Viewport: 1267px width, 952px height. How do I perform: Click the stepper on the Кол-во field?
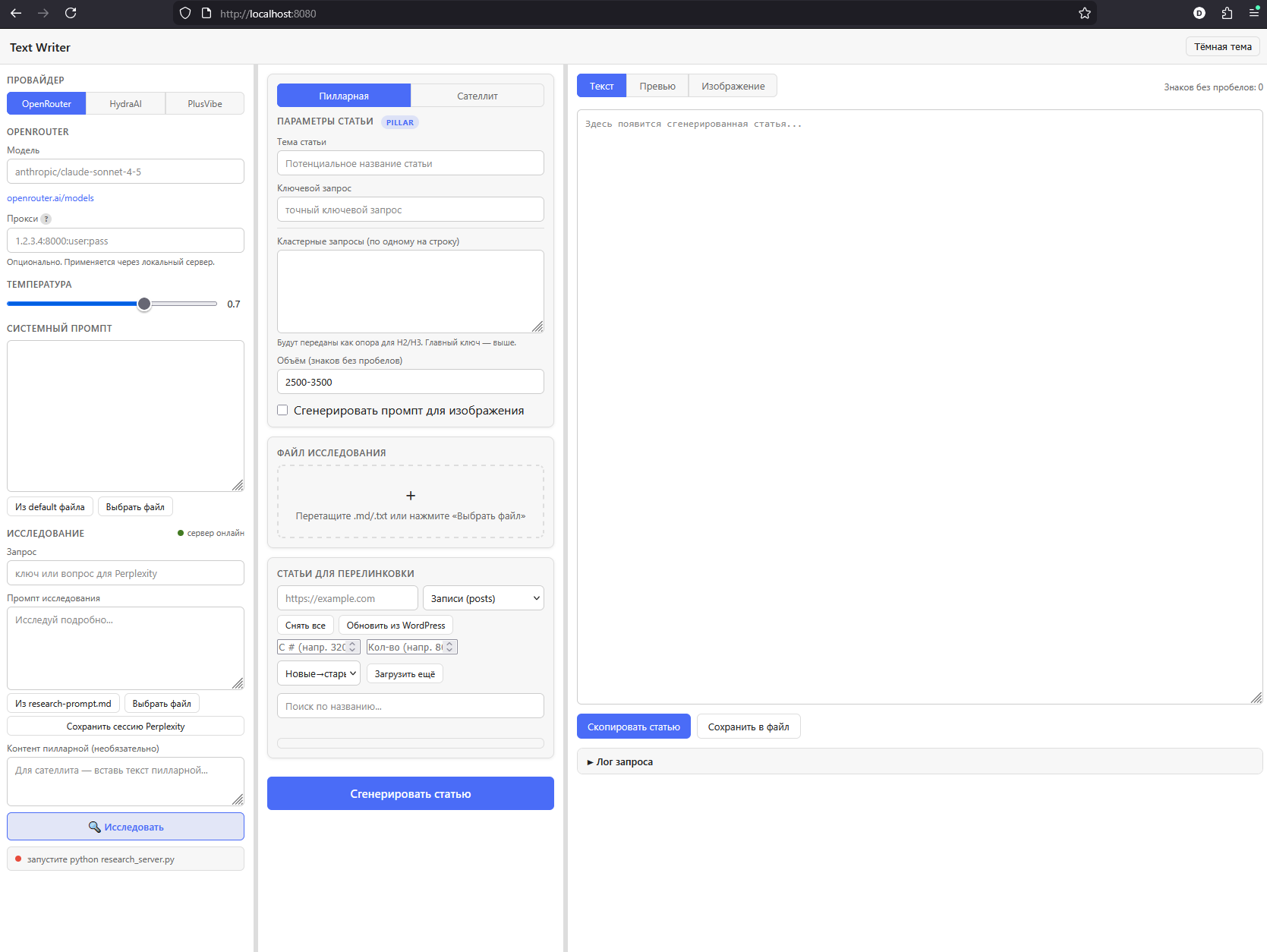click(x=449, y=647)
